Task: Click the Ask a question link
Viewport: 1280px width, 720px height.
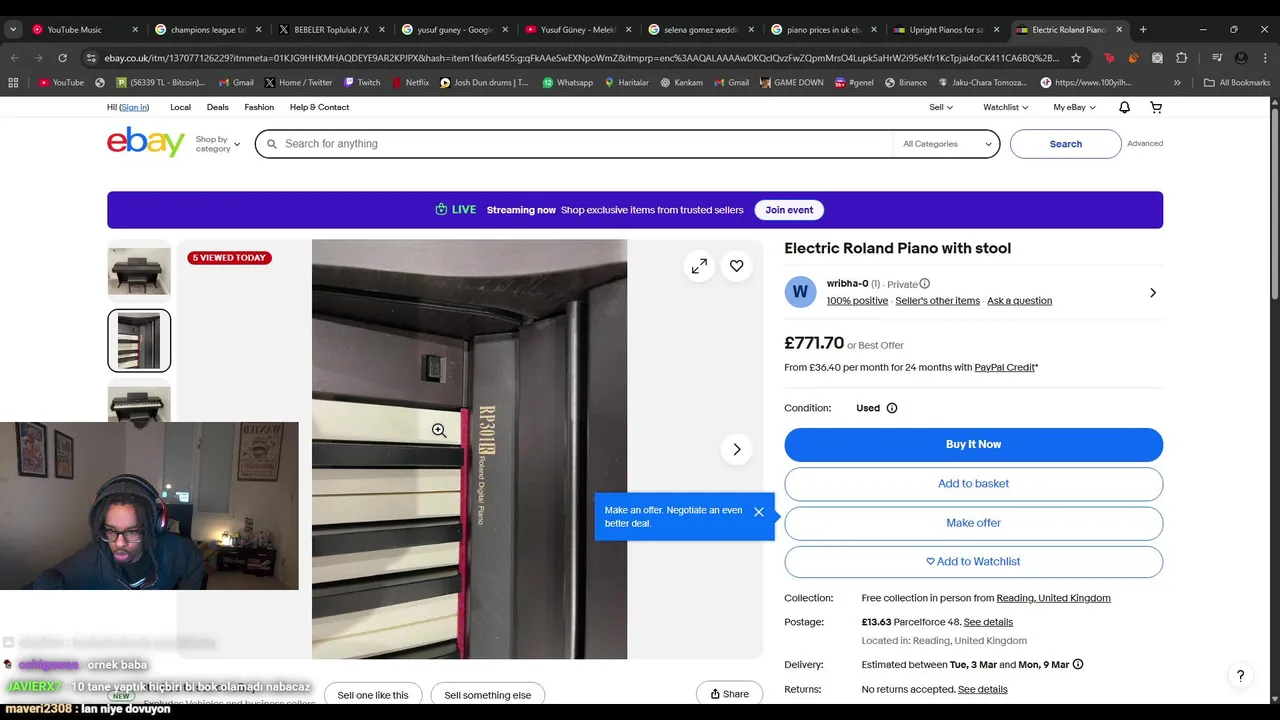Action: (x=1019, y=300)
